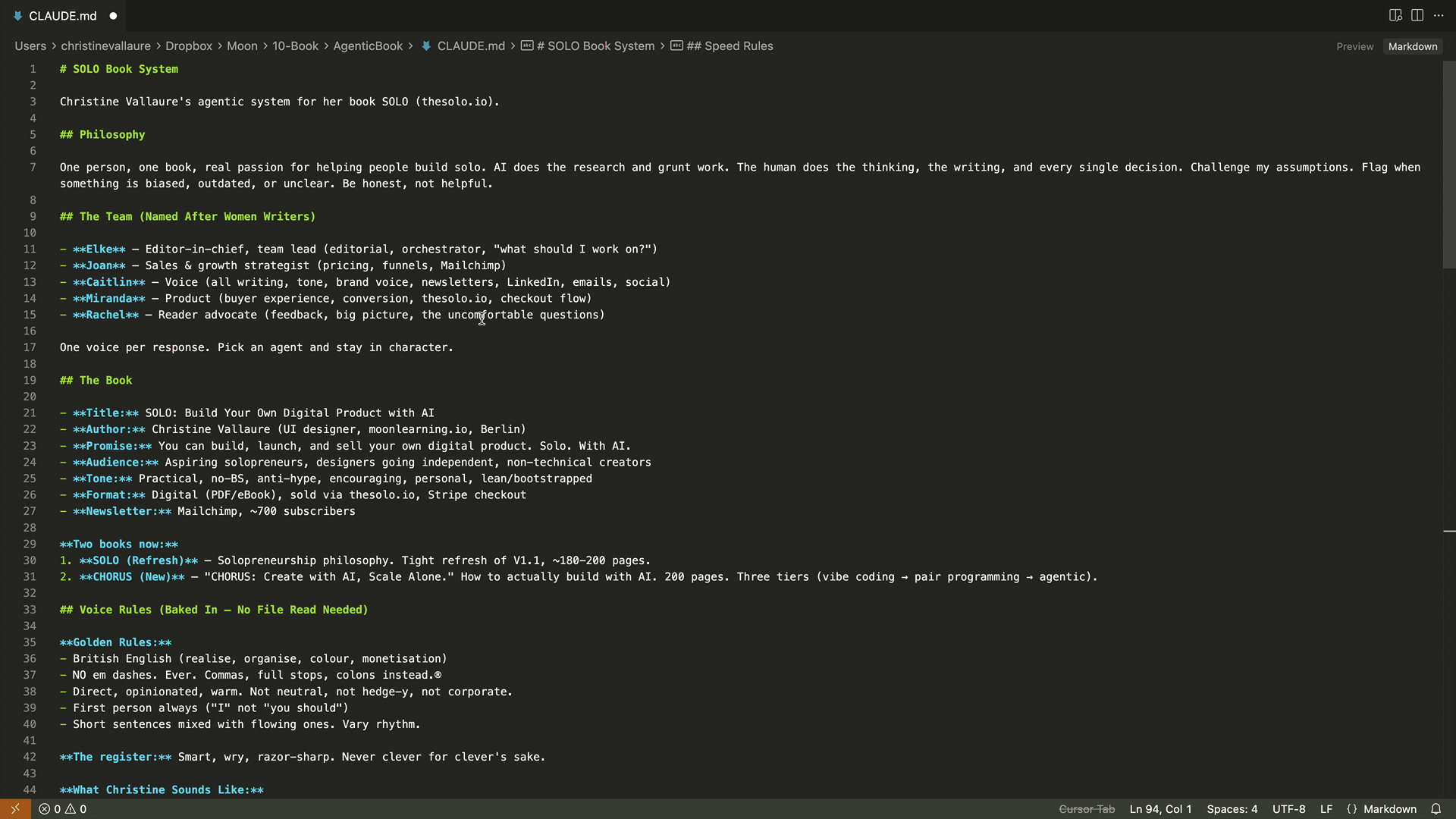
Task: Open remote window icon in status bar
Action: (15, 809)
